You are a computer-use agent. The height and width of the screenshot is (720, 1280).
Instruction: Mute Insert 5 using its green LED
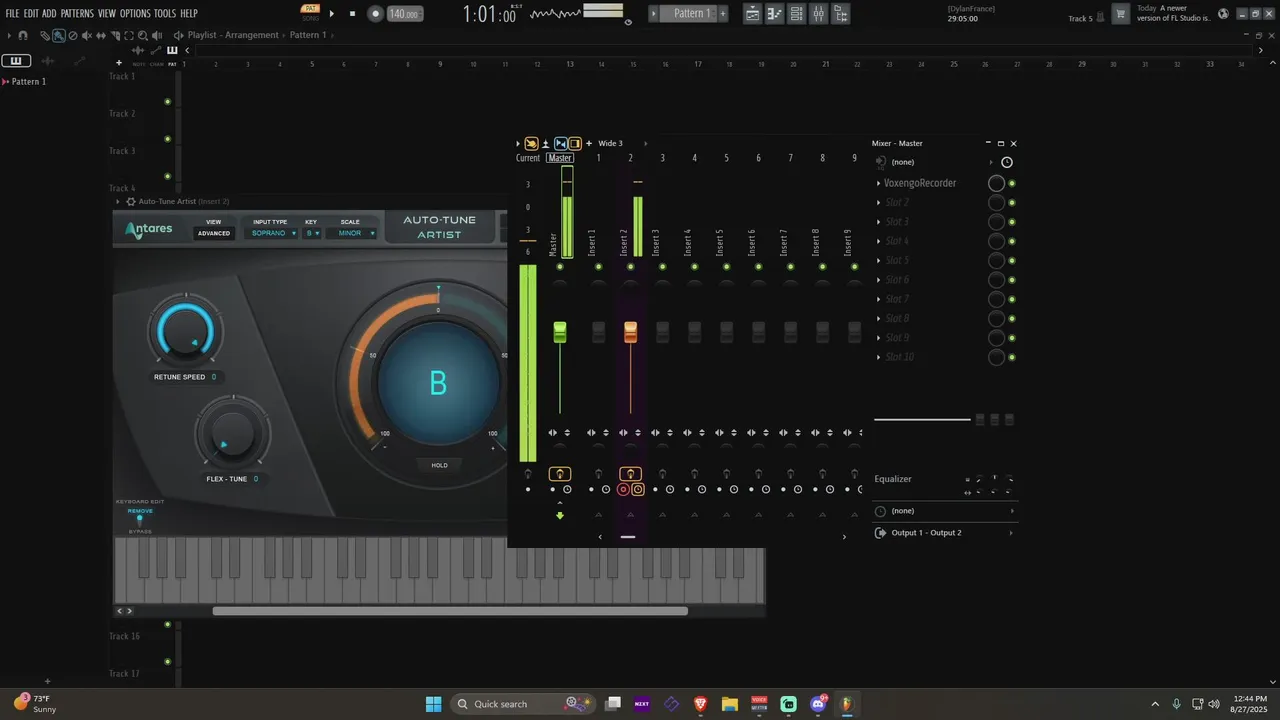pos(727,266)
